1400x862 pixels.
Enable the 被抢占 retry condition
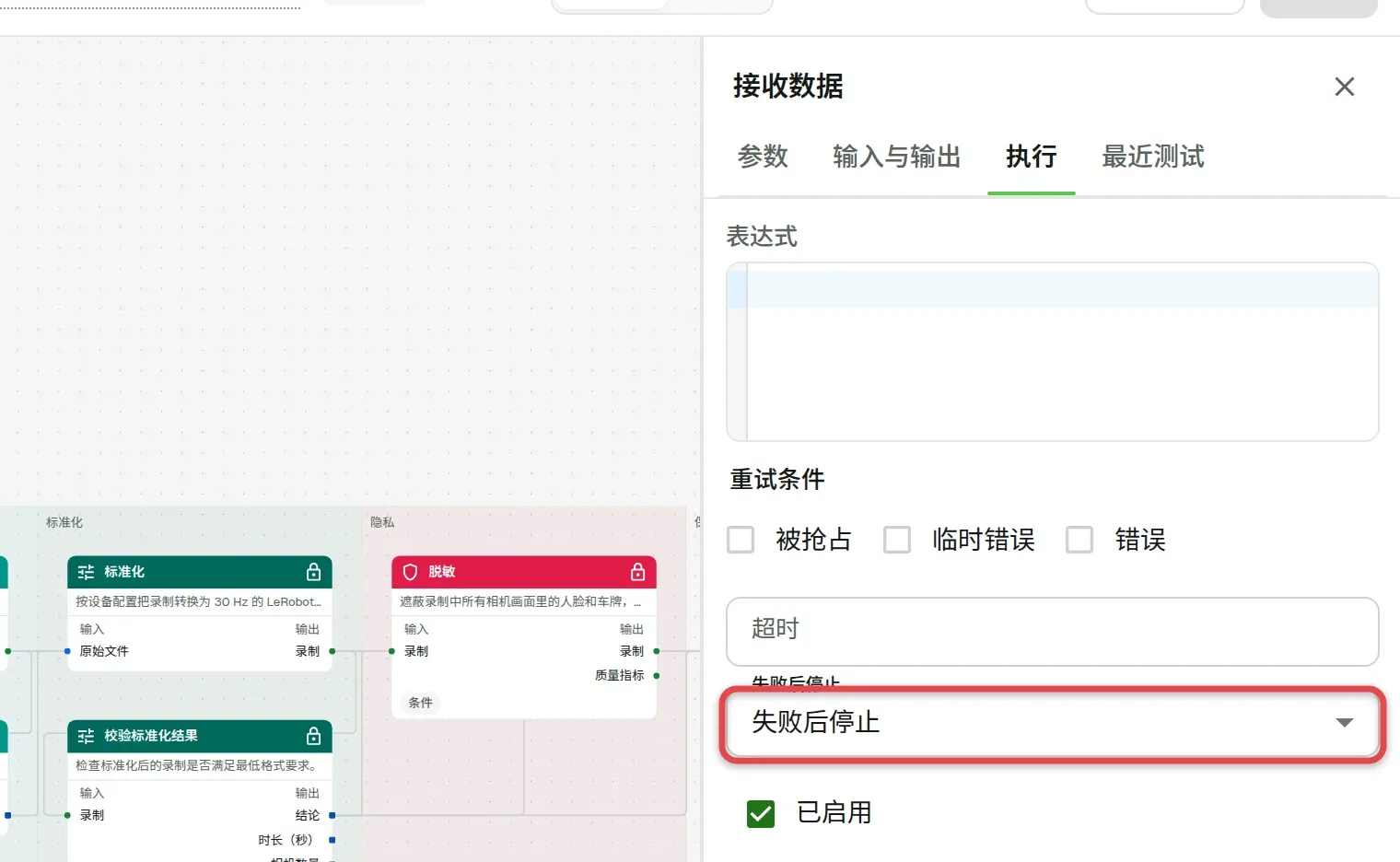pos(741,540)
